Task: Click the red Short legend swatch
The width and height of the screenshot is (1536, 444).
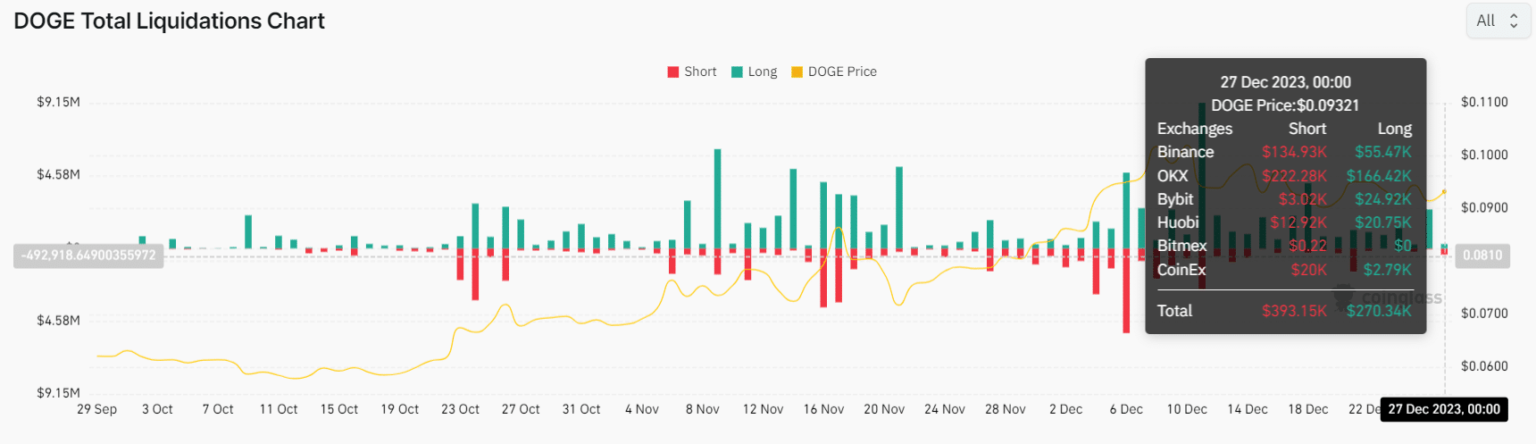Action: tap(673, 72)
